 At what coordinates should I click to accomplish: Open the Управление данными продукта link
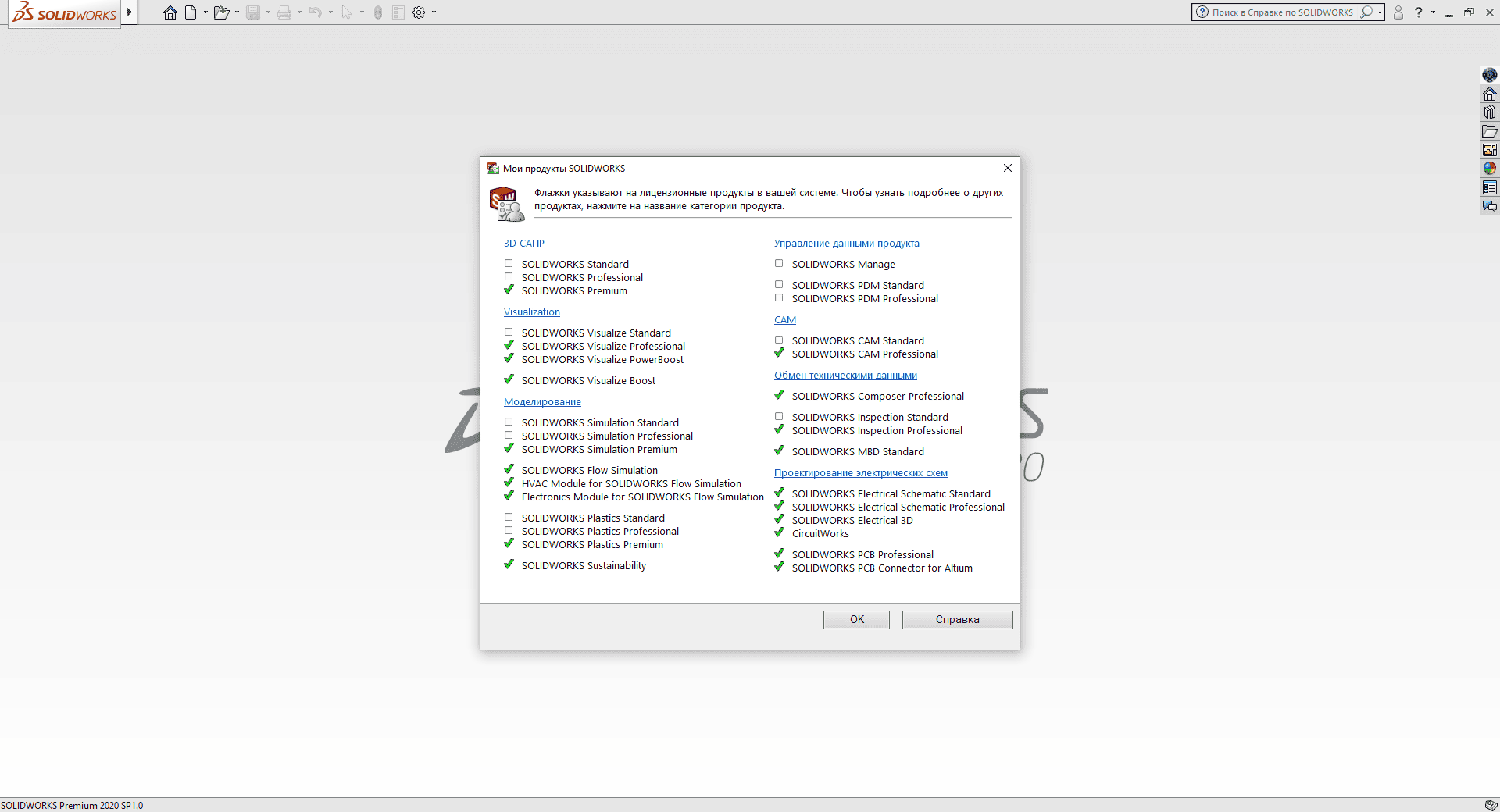click(x=847, y=244)
